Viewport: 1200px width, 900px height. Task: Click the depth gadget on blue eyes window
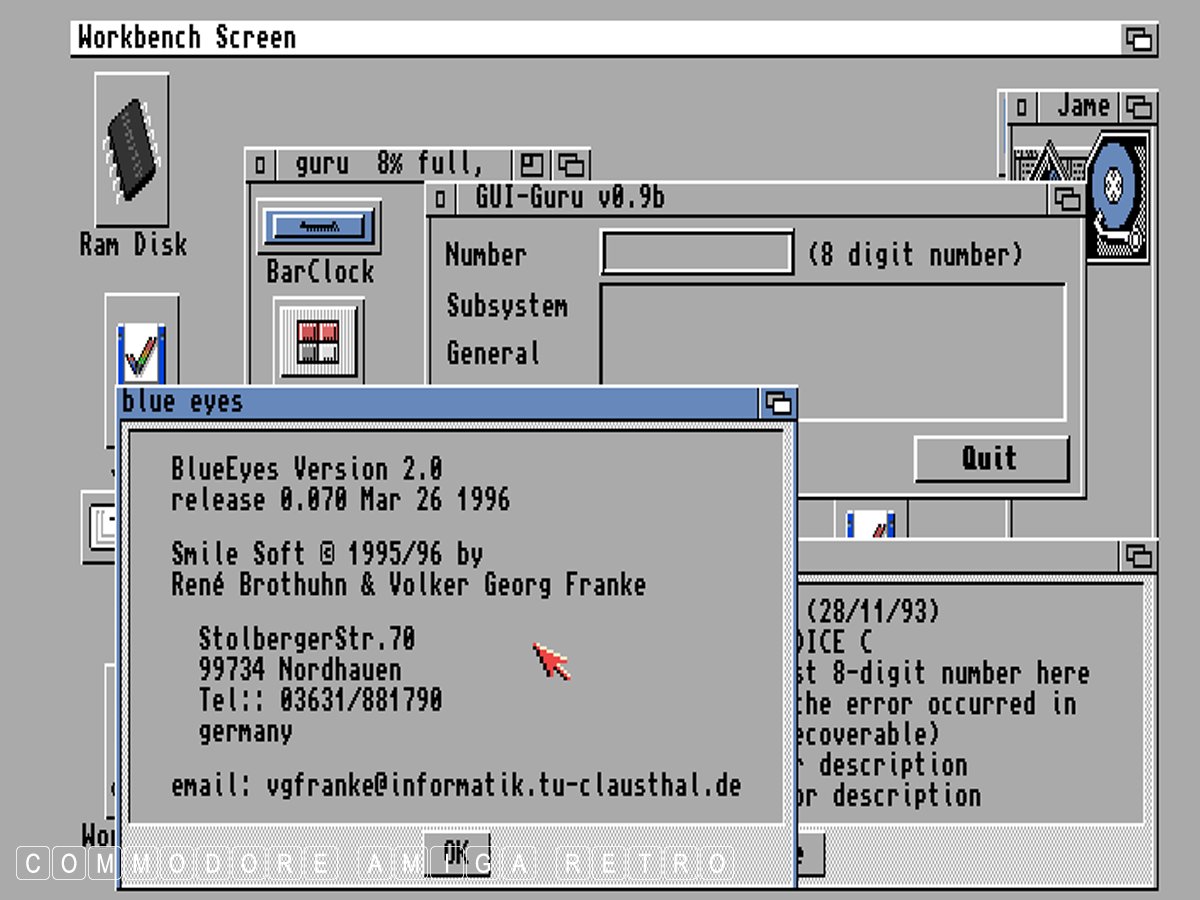click(x=778, y=403)
